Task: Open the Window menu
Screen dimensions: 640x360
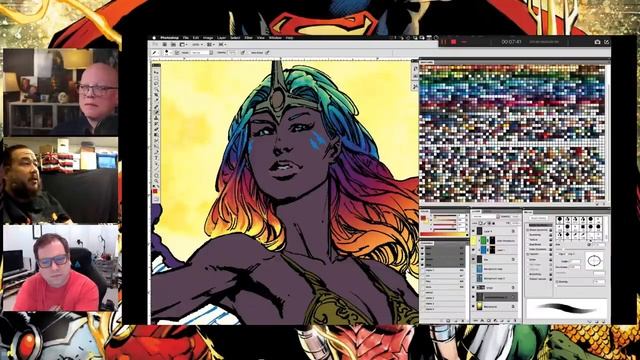Action: point(275,38)
